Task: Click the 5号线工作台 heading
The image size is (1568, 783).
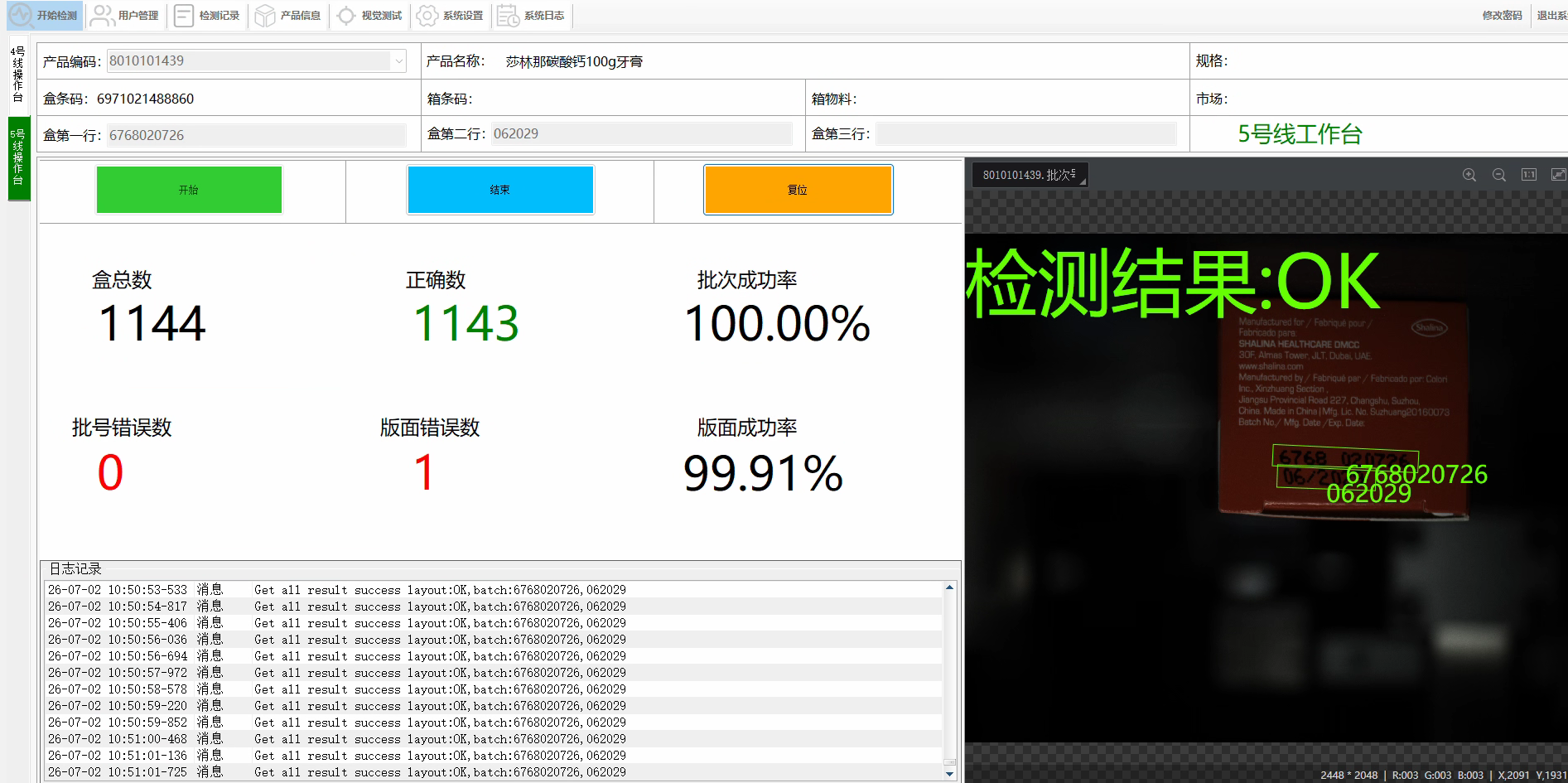Action: (1300, 134)
